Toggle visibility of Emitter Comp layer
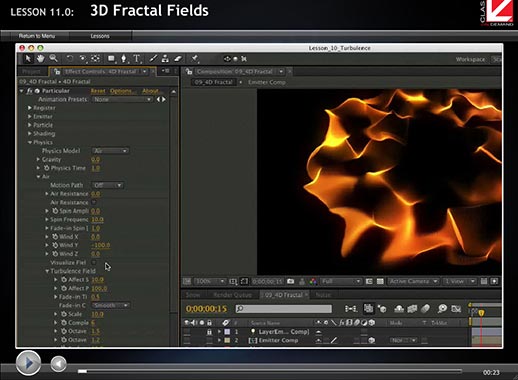The height and width of the screenshot is (380, 518). tap(187, 340)
